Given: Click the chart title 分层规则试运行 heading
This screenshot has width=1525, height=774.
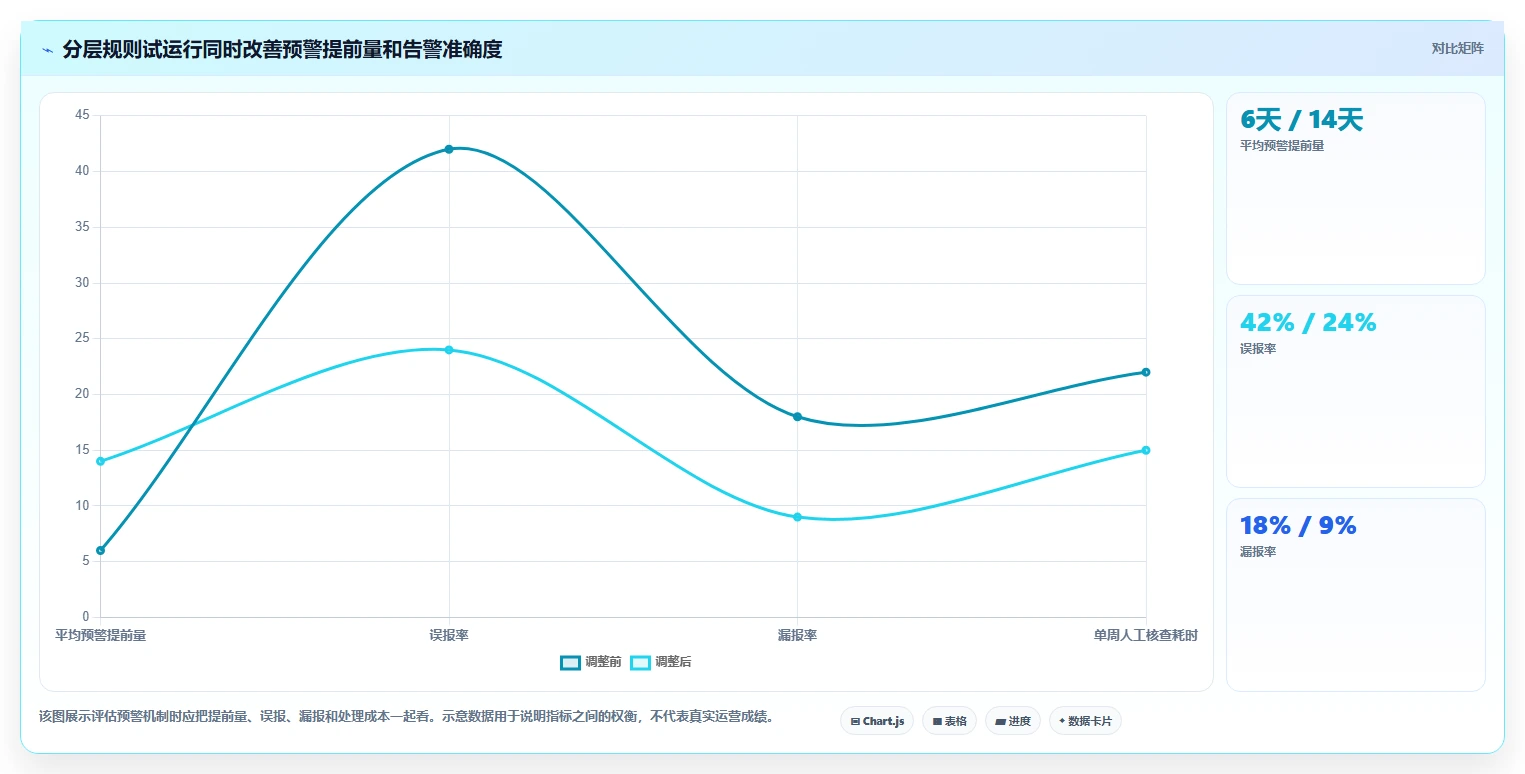Looking at the screenshot, I should tap(282, 49).
